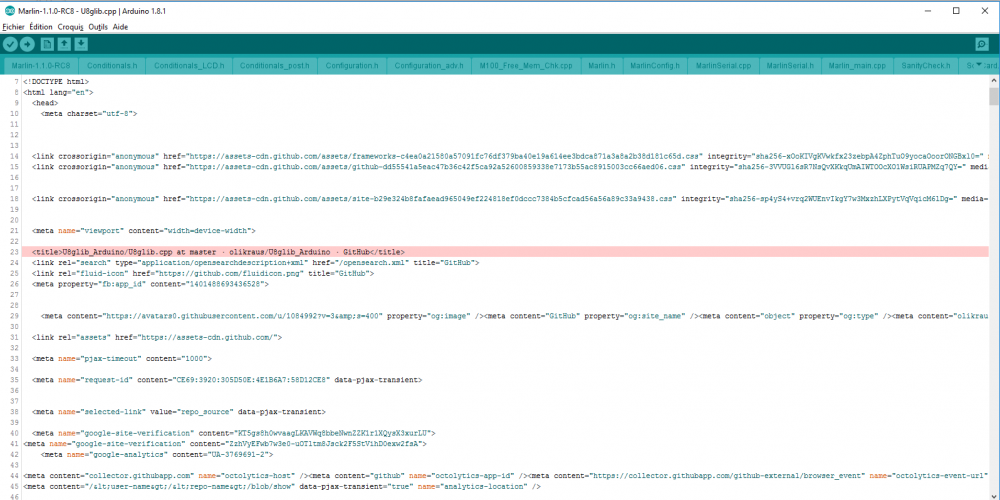
Task: Select the Conditionals_LCD.h tab
Action: (189, 66)
